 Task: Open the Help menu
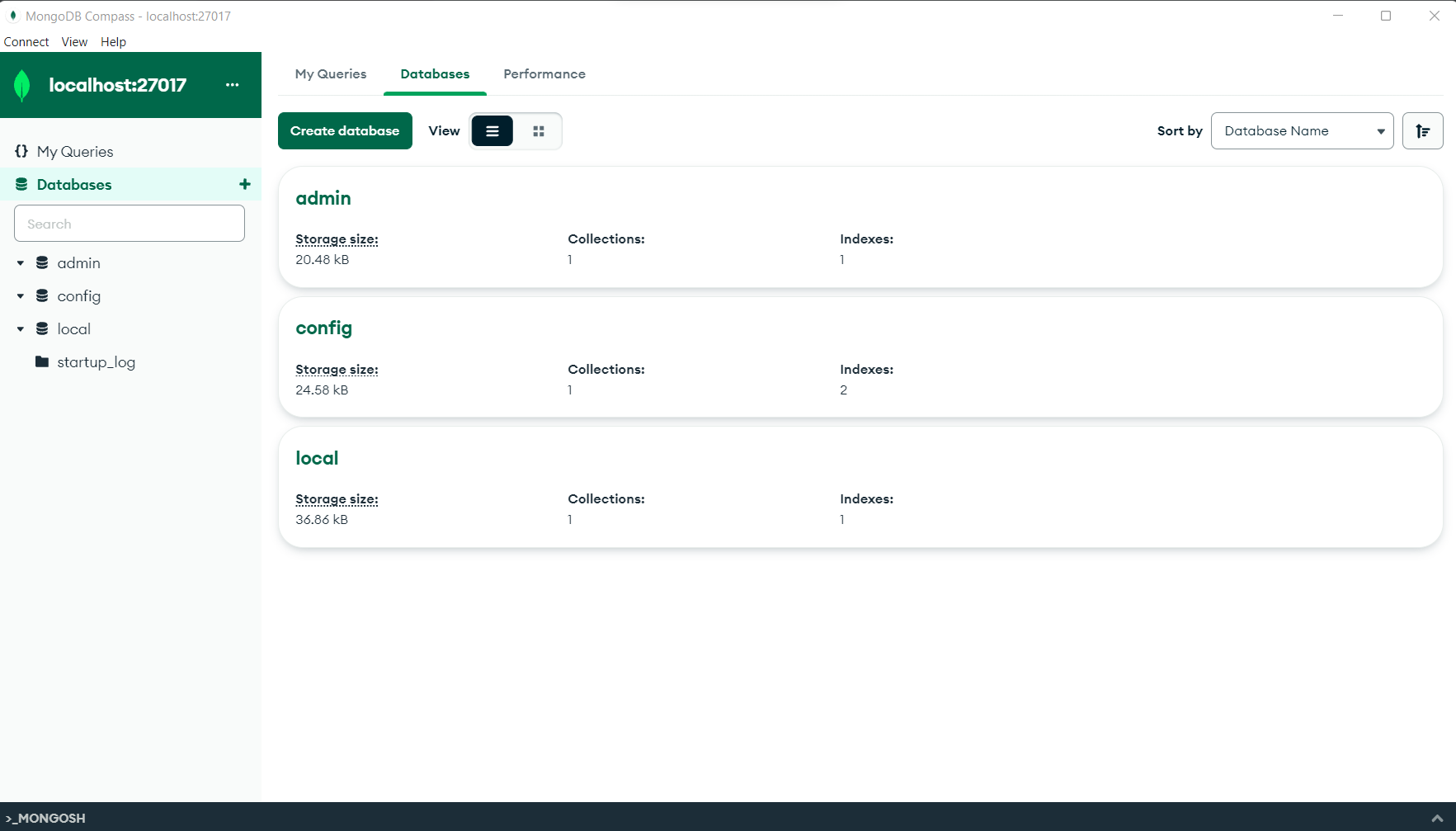(113, 42)
